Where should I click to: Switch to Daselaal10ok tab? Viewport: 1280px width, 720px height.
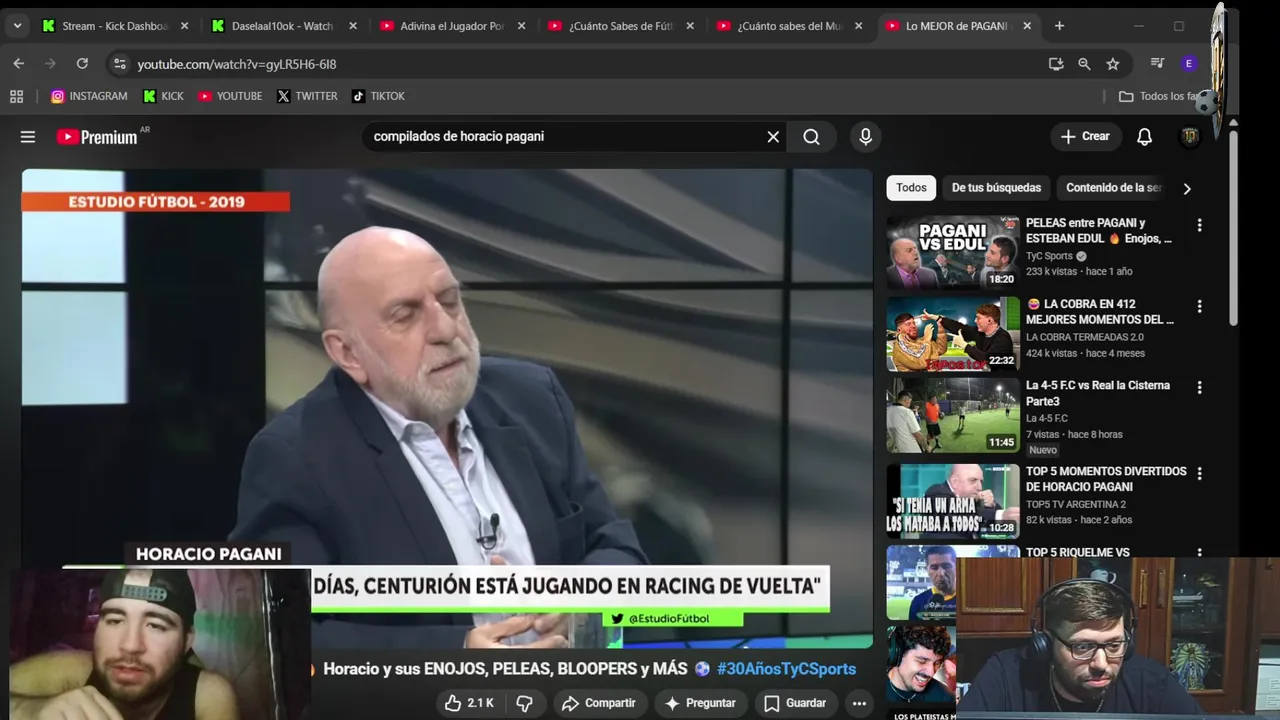283,26
